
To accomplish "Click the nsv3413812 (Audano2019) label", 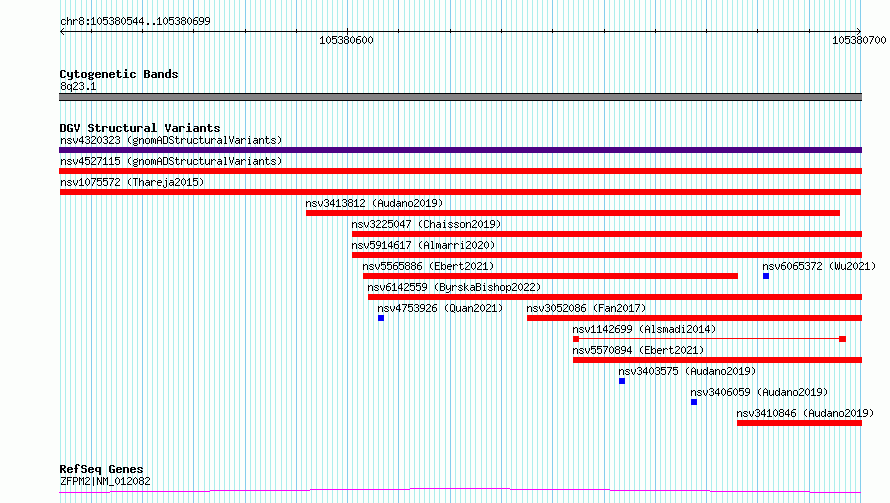I will (x=374, y=203).
